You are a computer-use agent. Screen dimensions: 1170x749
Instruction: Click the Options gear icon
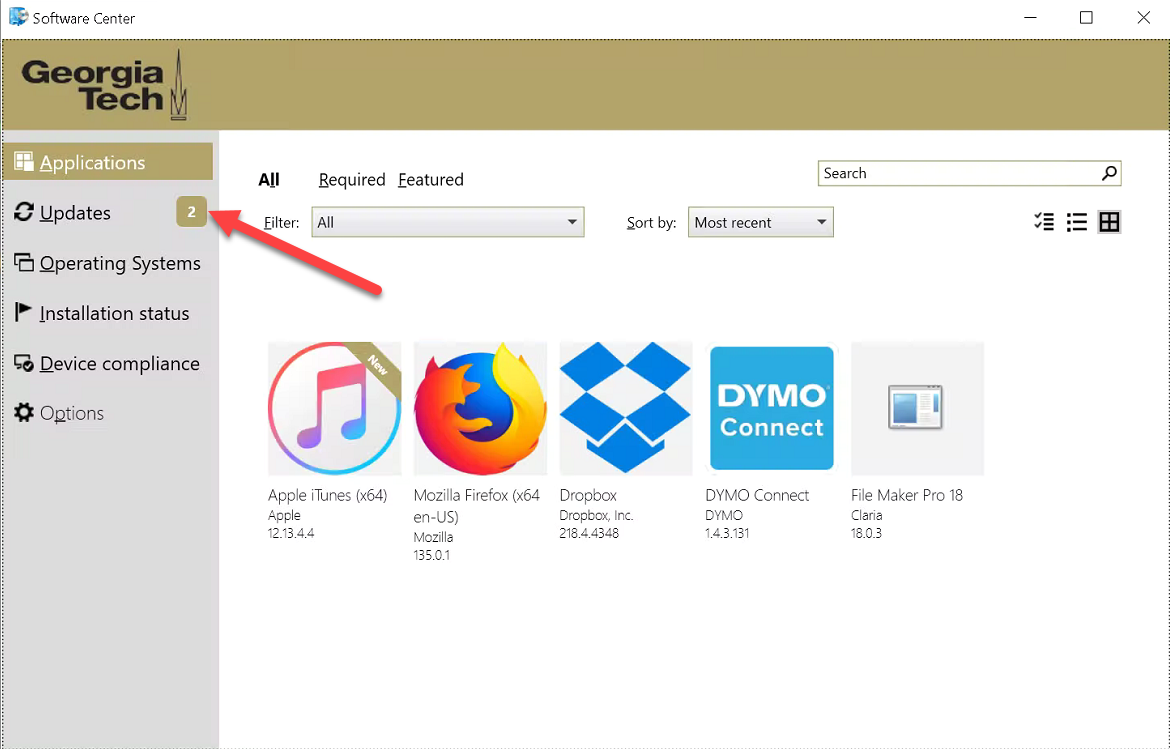(24, 413)
